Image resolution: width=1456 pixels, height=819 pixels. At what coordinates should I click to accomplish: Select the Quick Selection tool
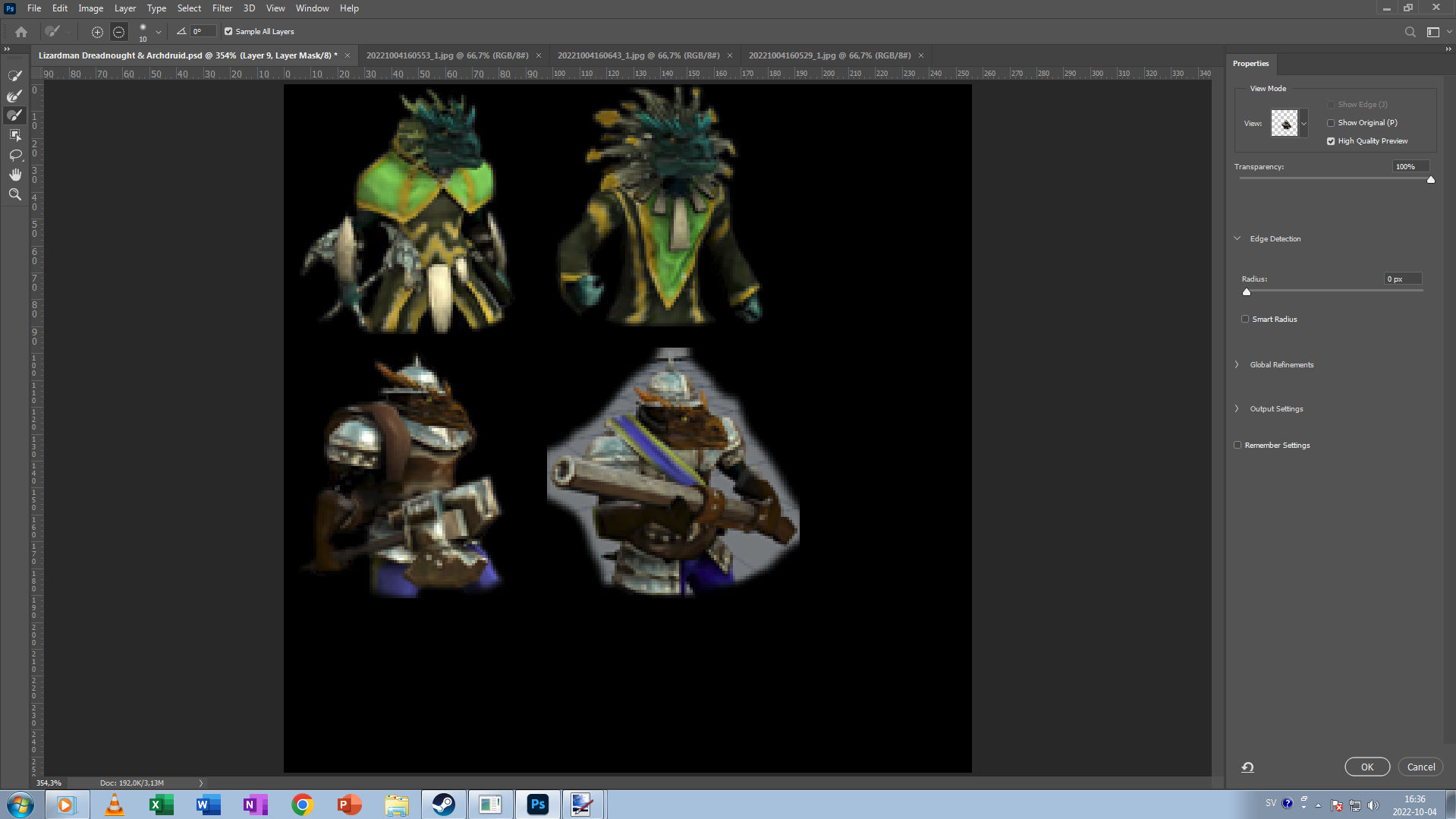pos(14,76)
